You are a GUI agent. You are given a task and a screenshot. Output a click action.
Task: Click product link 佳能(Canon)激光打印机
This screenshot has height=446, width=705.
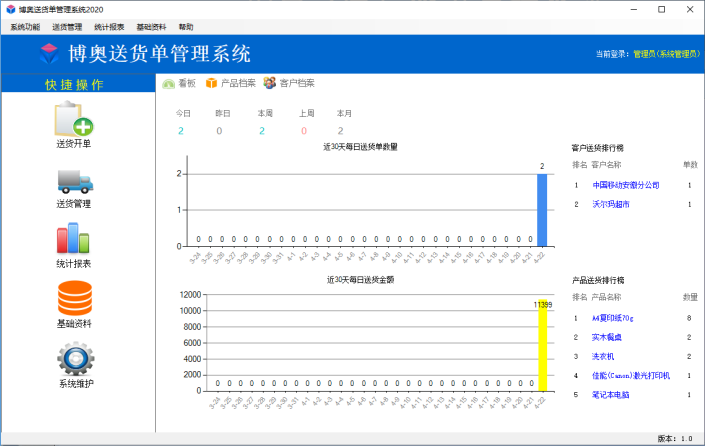631,376
